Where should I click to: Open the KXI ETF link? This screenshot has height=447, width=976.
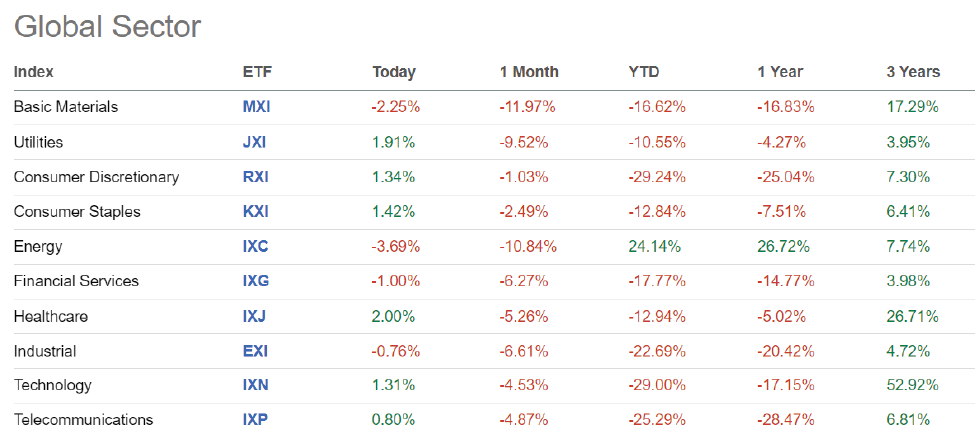(x=255, y=212)
